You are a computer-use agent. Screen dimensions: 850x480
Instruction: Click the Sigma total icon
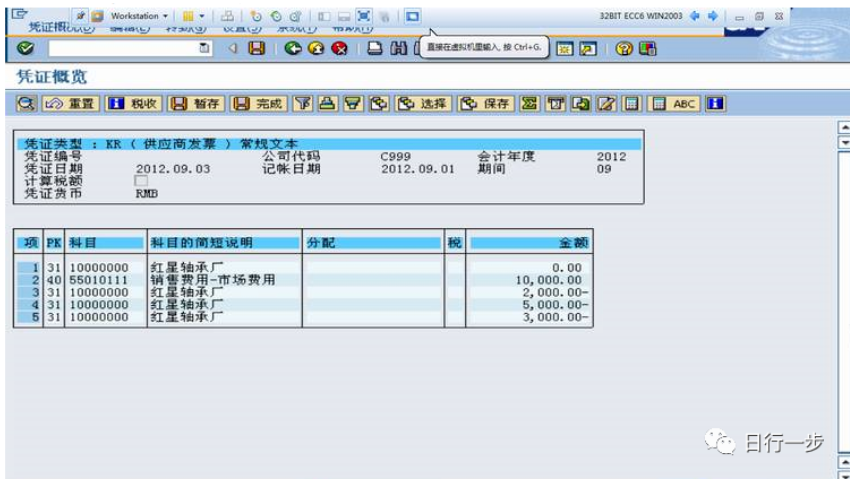click(x=529, y=103)
